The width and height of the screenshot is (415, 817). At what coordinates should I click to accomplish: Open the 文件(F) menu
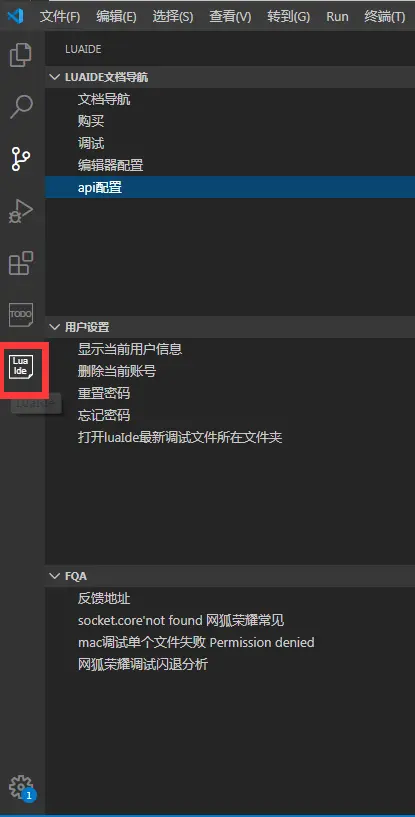click(x=60, y=17)
